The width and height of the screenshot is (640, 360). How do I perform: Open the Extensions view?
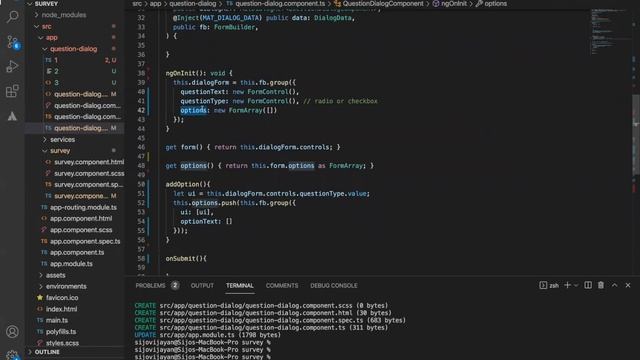(12, 91)
